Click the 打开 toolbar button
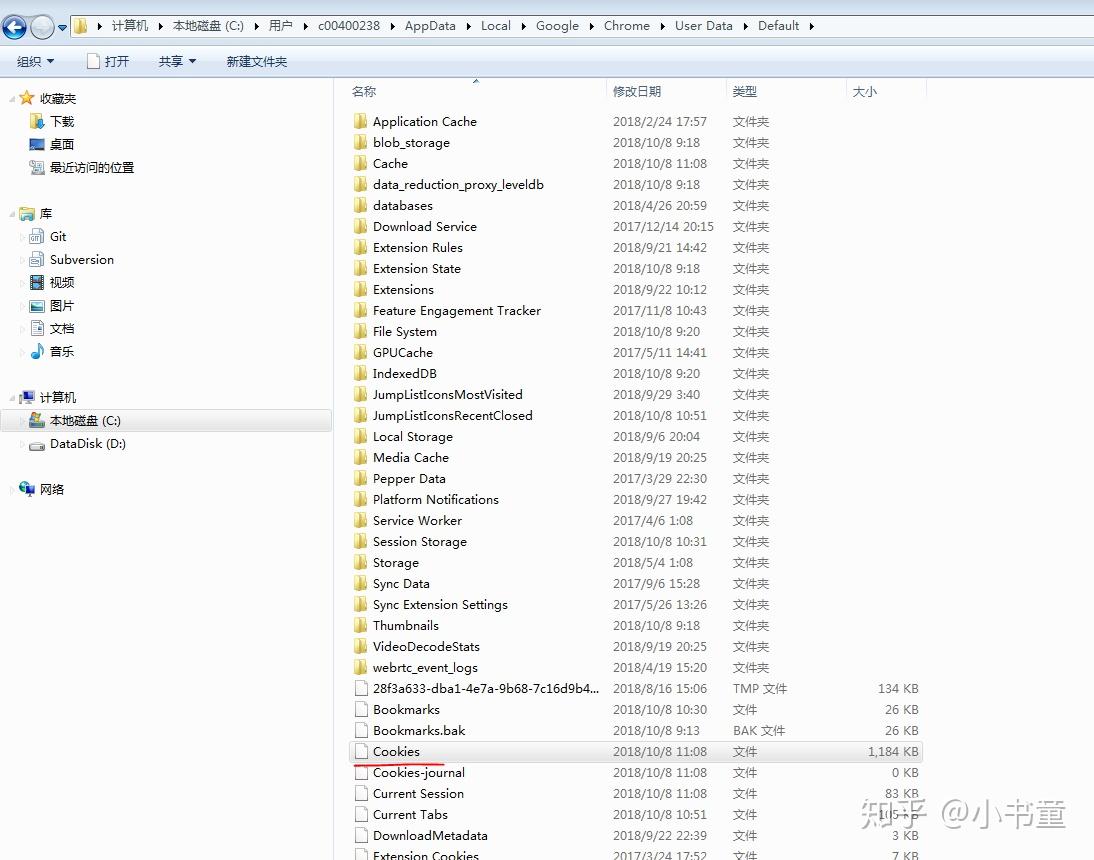Image resolution: width=1094 pixels, height=860 pixels. coord(108,61)
